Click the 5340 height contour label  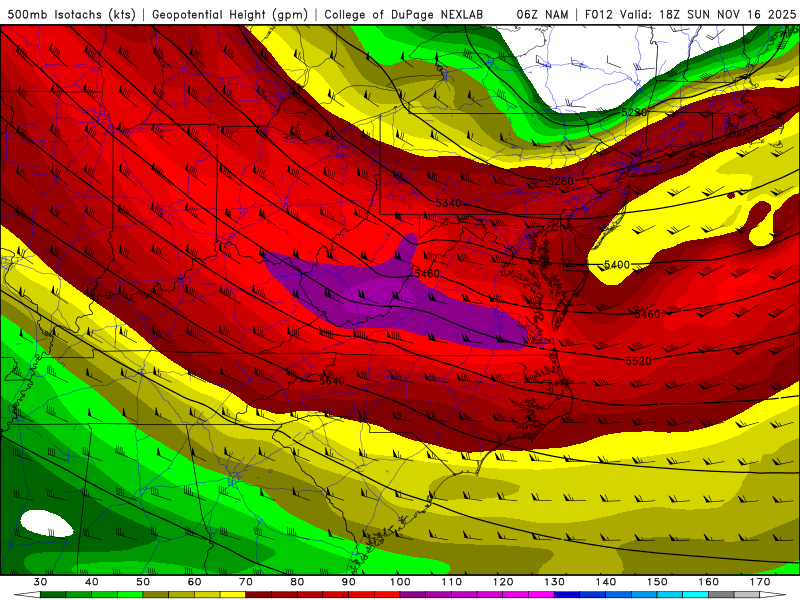coord(448,203)
